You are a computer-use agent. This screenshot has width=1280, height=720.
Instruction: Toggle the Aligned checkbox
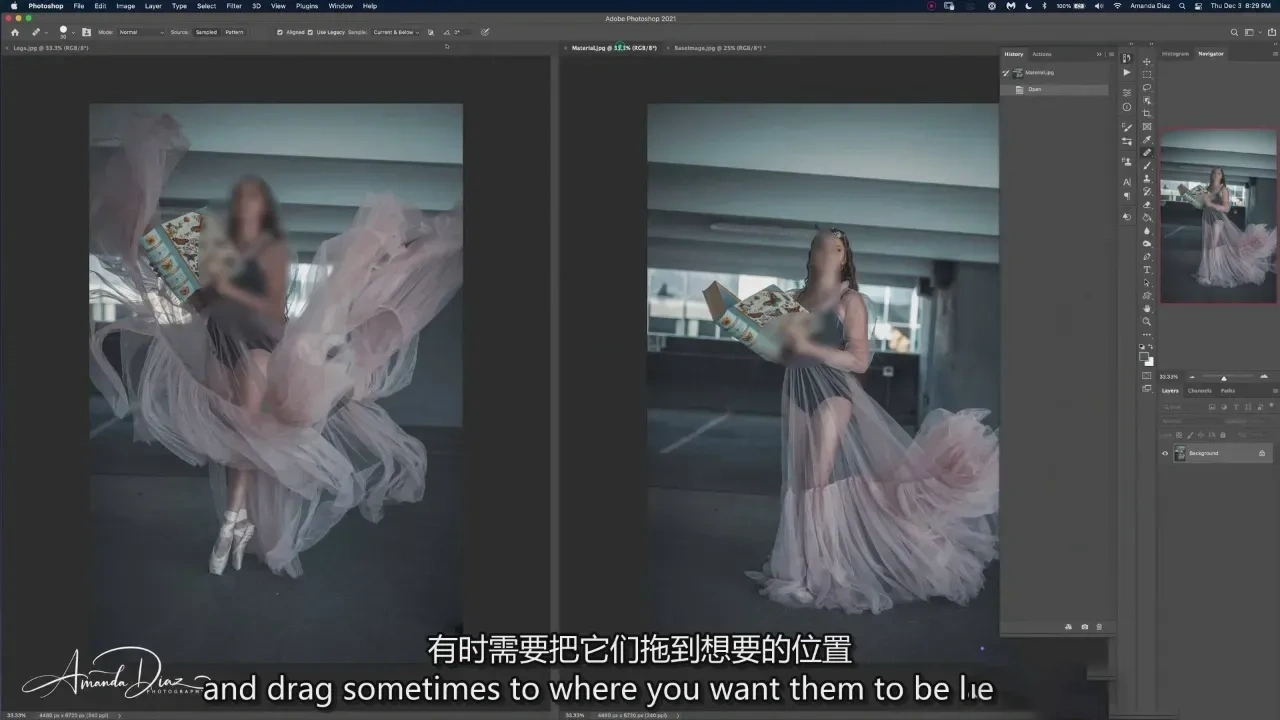coord(279,32)
